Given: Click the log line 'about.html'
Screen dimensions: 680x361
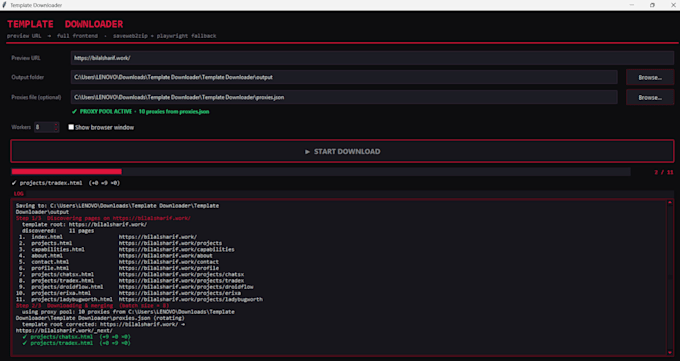Looking at the screenshot, I should click(47, 256).
